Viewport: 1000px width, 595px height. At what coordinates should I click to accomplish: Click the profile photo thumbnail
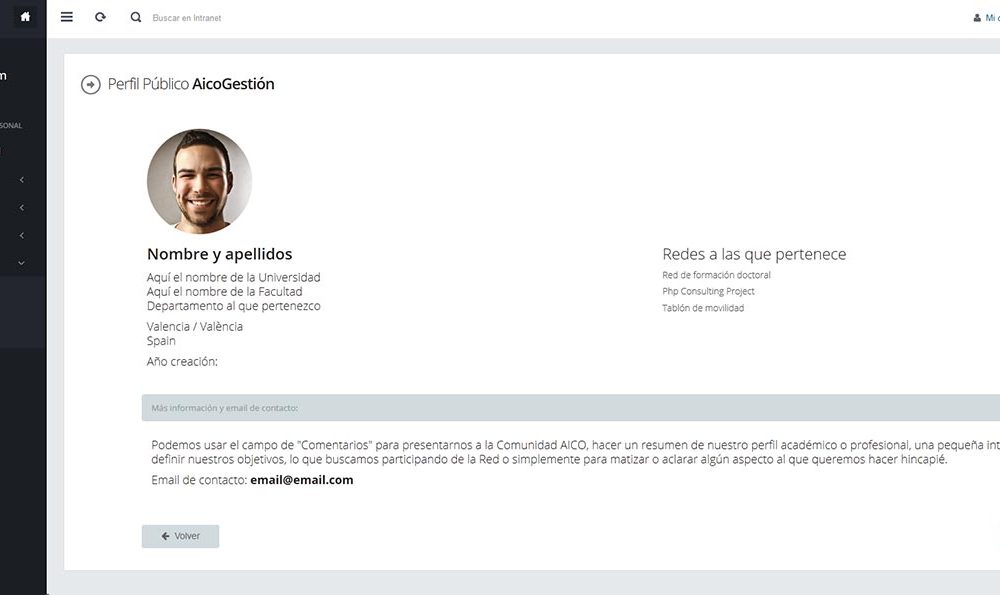click(200, 181)
